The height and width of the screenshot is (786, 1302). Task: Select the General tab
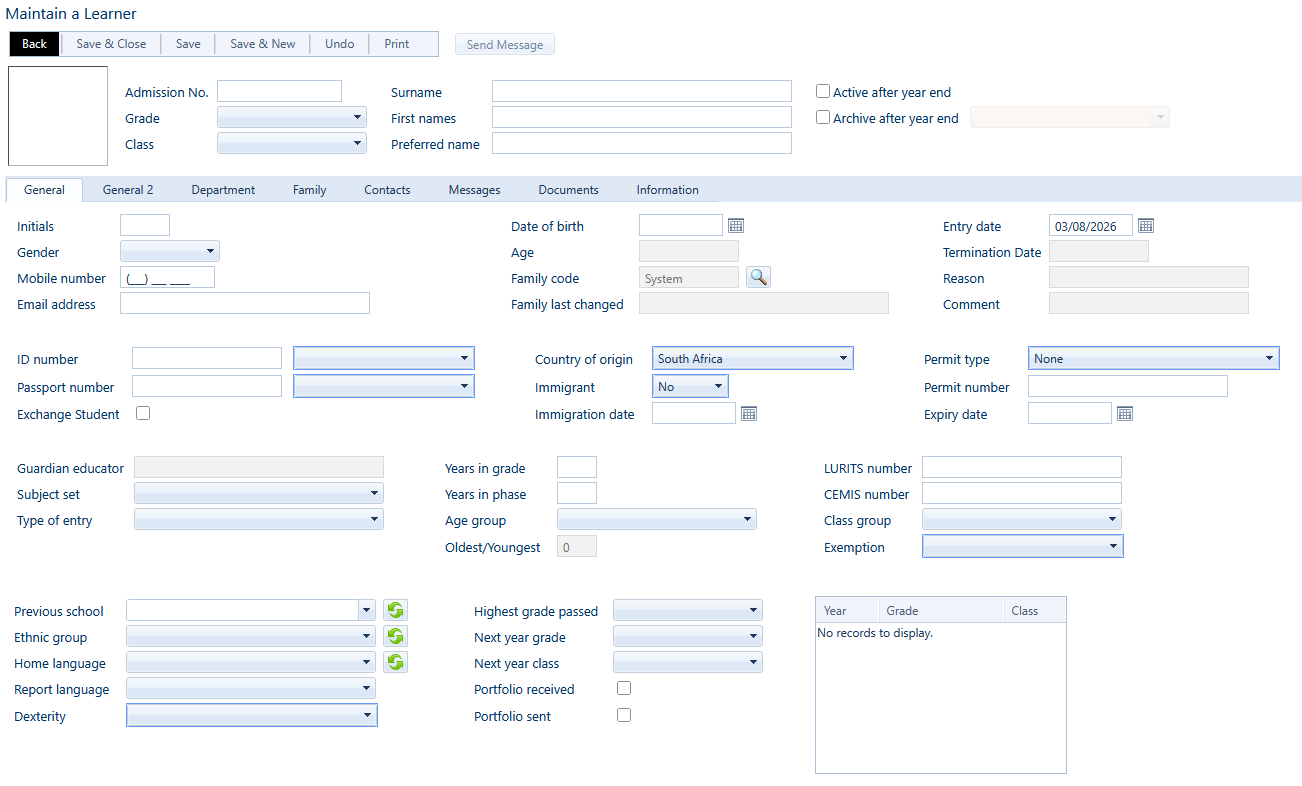[45, 189]
